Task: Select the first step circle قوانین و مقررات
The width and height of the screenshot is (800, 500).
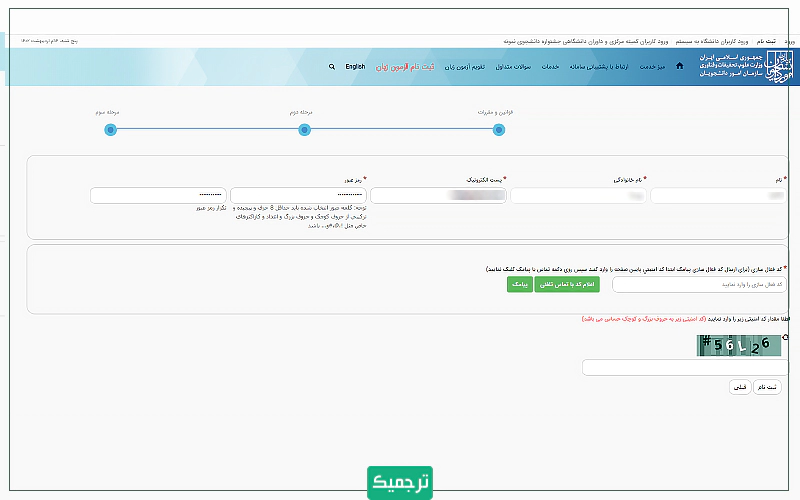Action: click(x=489, y=129)
